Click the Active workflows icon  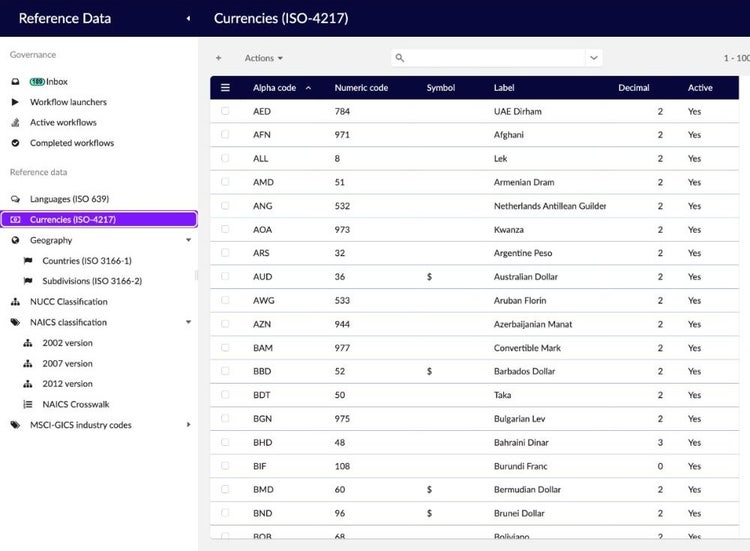pyautogui.click(x=15, y=122)
